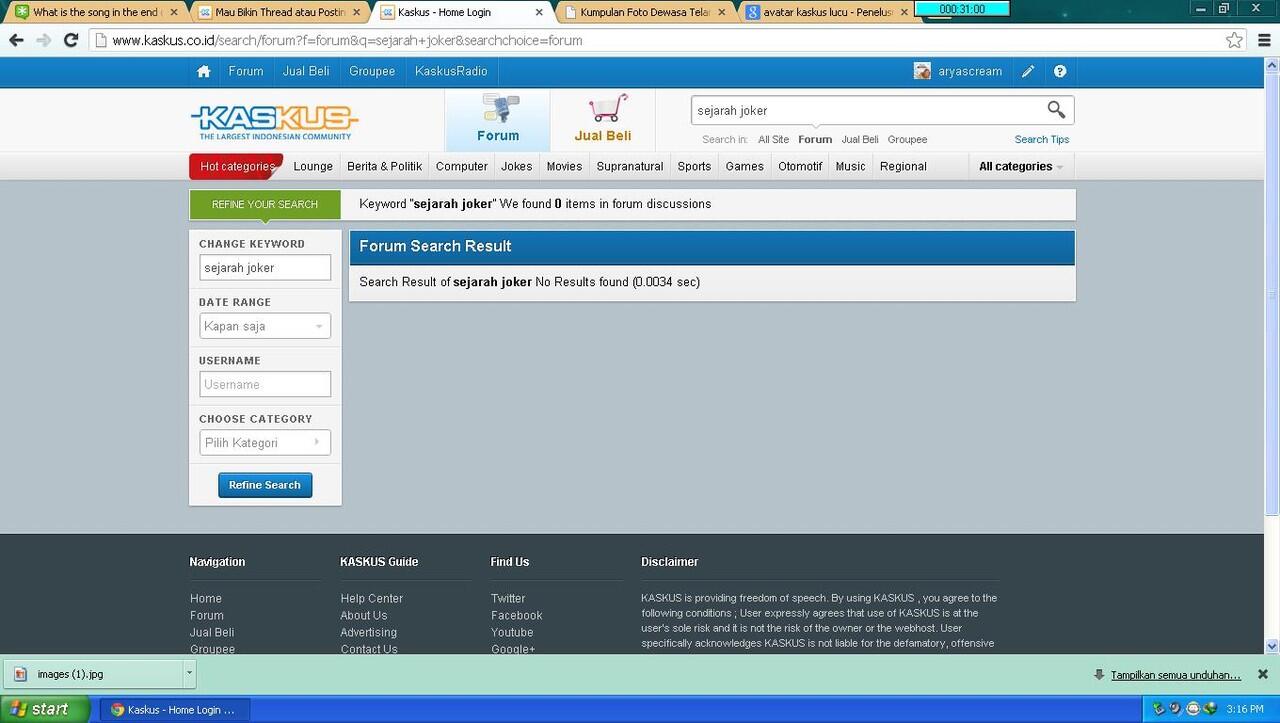Switch to 'Mau Bikin Thread' tab

click(x=278, y=13)
